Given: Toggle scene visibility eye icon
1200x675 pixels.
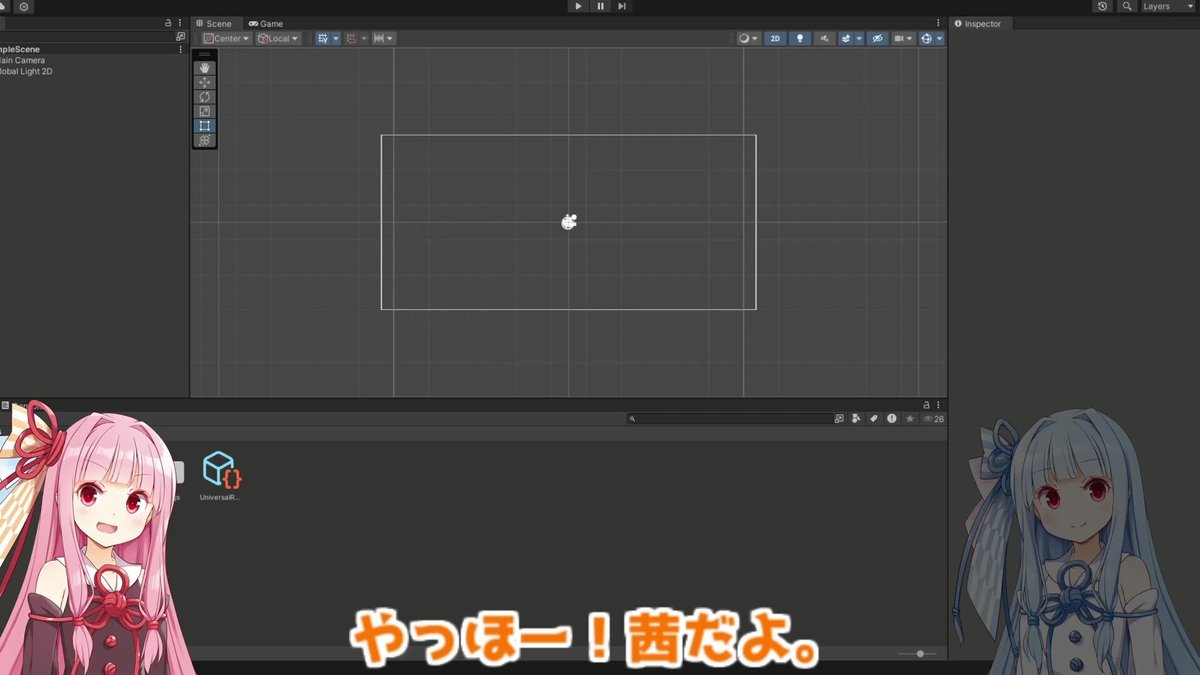Looking at the screenshot, I should coord(877,38).
